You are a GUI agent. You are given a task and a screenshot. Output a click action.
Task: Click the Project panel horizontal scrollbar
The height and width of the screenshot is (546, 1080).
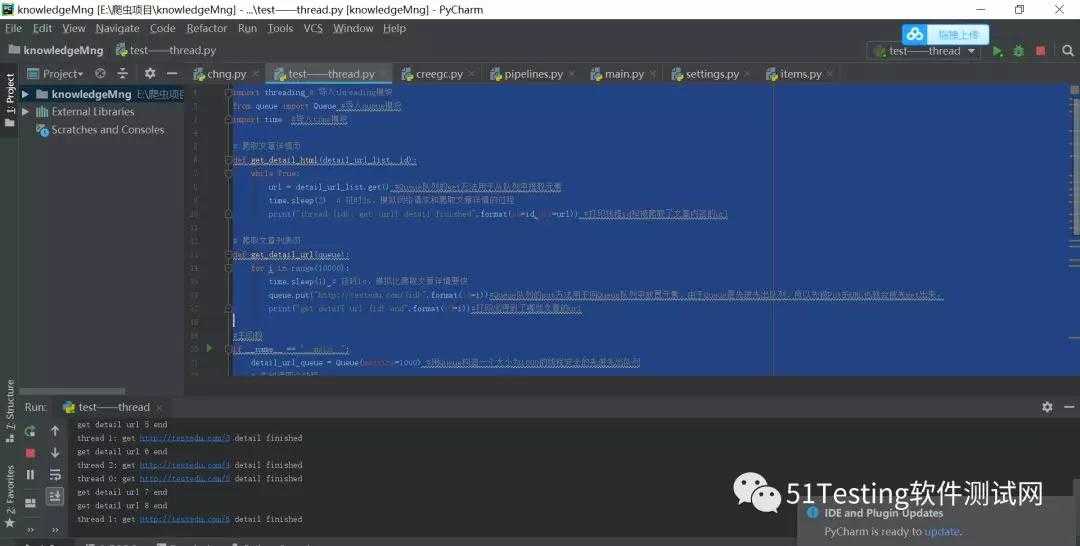tap(72, 391)
